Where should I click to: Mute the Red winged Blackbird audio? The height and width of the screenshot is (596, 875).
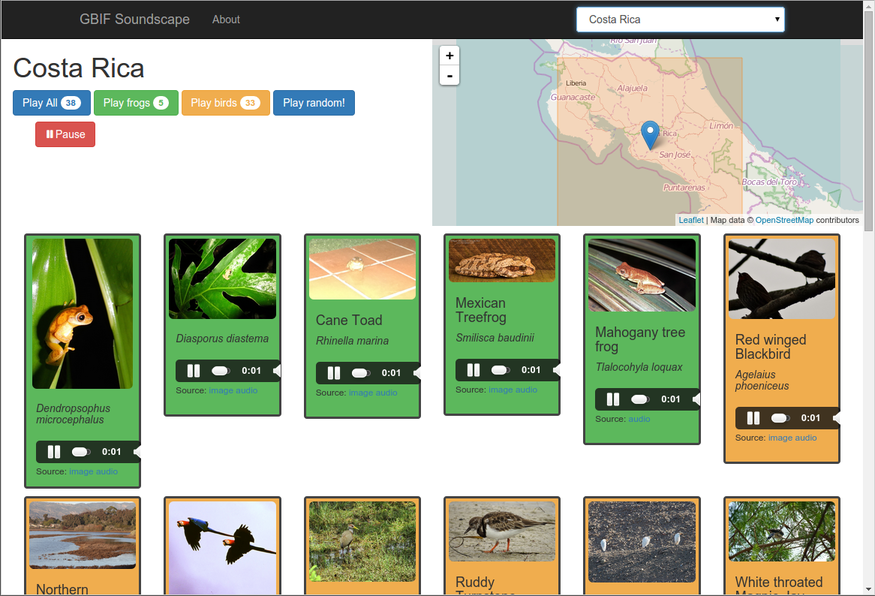[836, 417]
